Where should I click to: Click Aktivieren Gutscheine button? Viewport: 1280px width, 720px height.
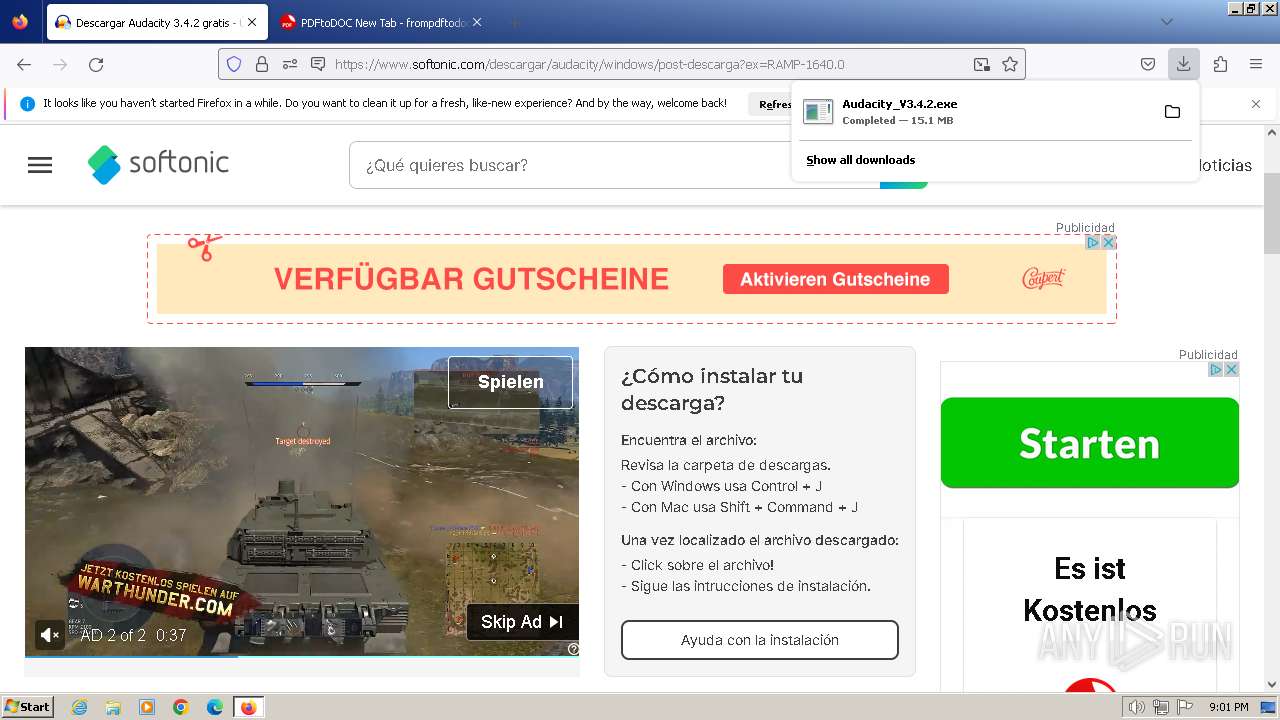point(835,279)
